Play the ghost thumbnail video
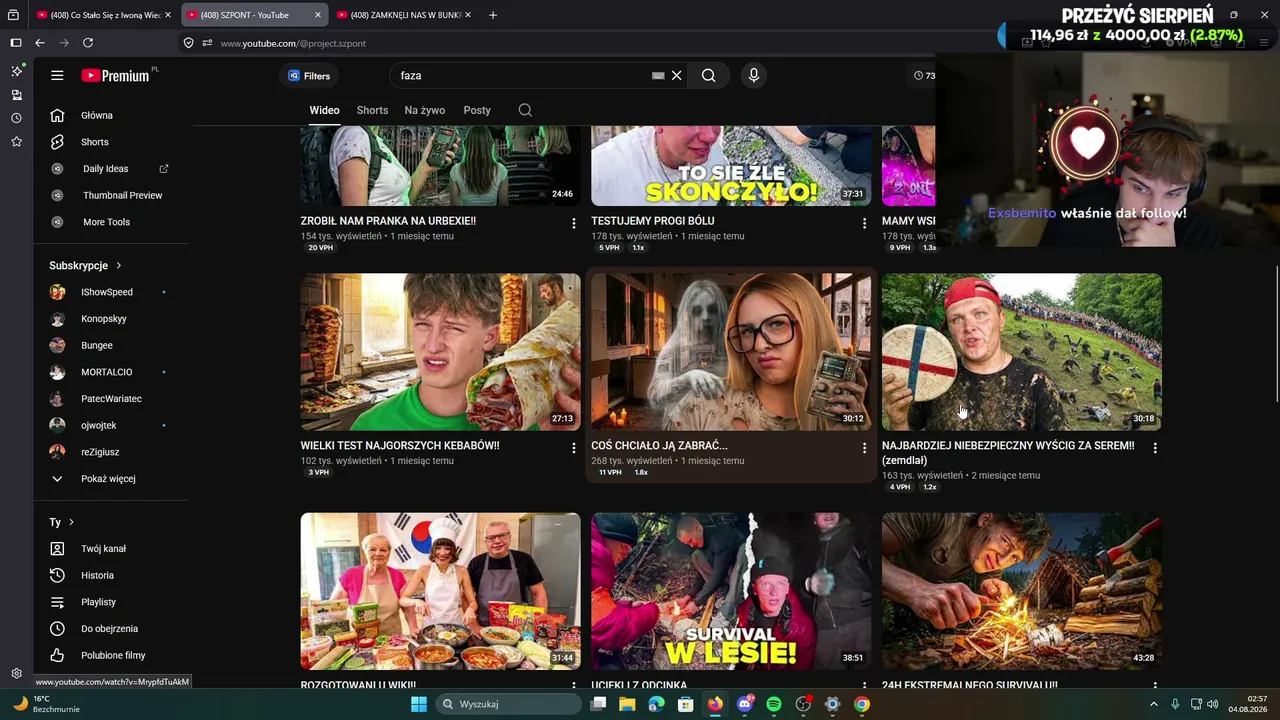Viewport: 1280px width, 720px height. pyautogui.click(x=731, y=352)
